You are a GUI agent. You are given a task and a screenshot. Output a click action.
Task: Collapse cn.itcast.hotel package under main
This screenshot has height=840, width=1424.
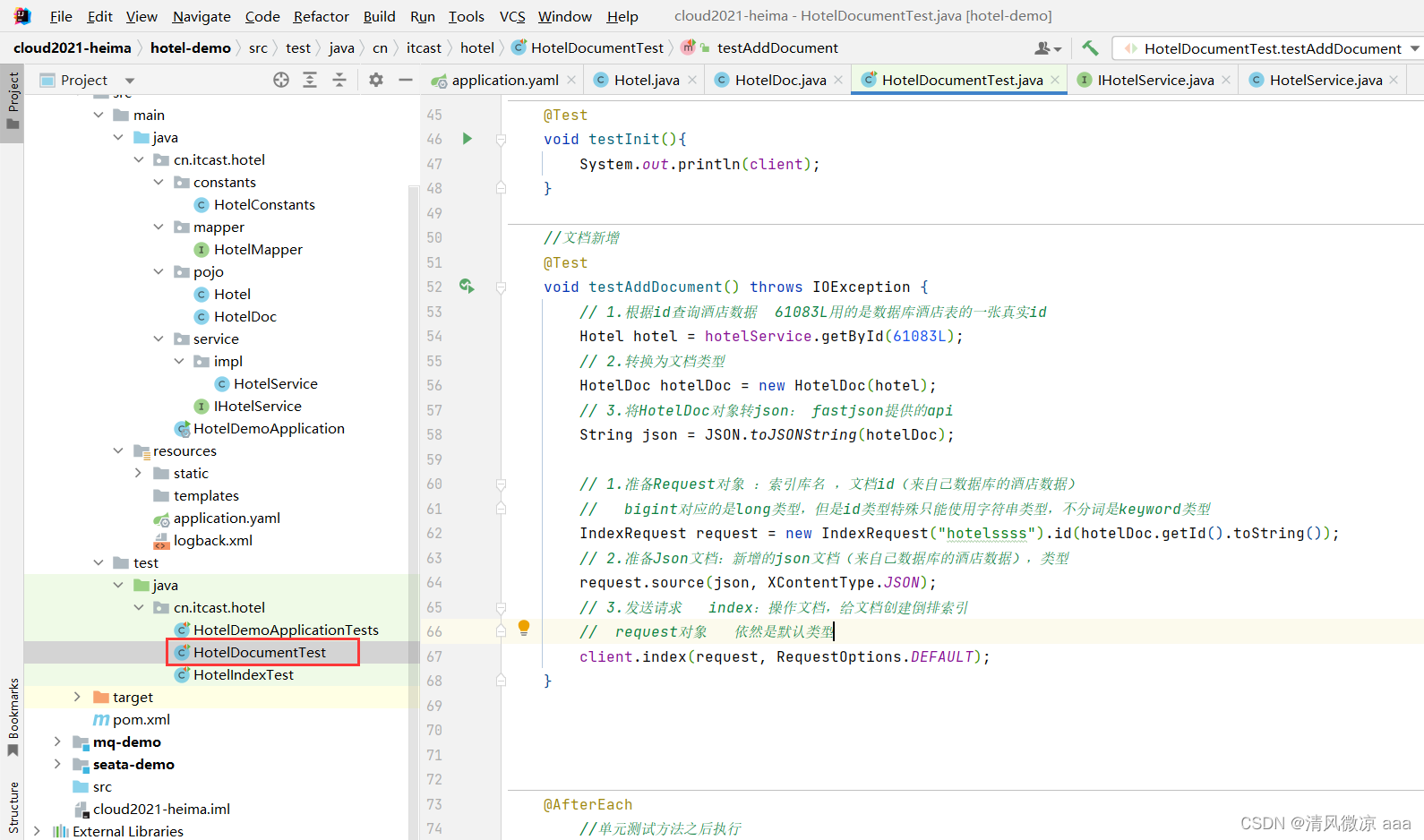139,160
